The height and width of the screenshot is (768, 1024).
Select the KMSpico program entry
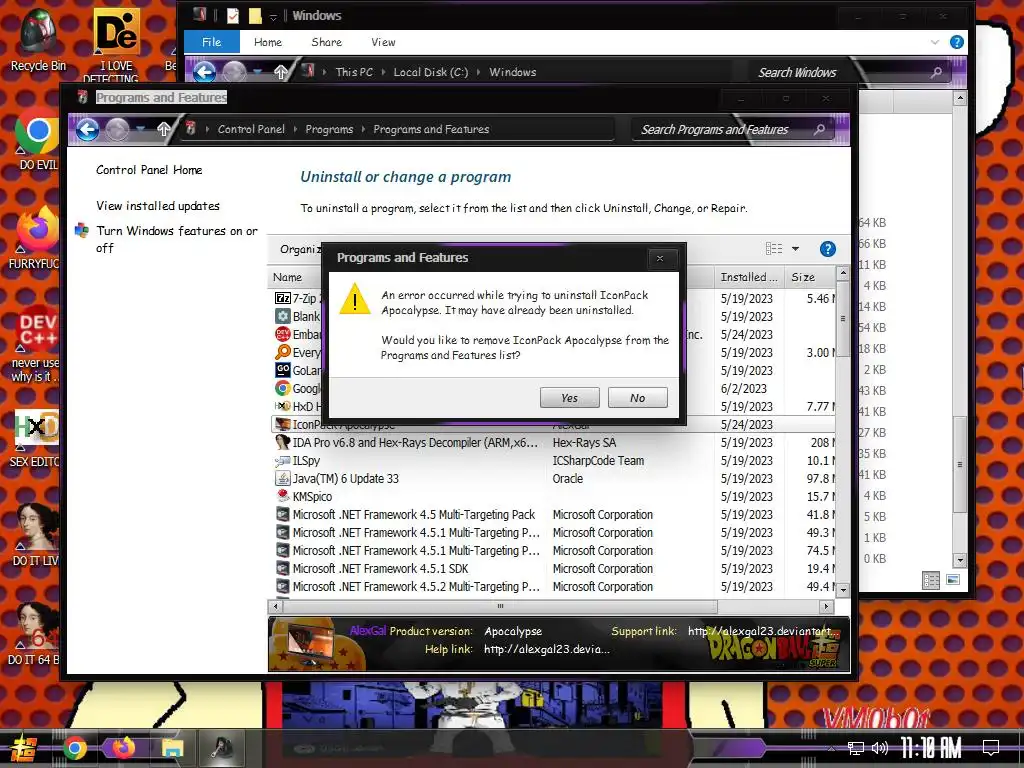[x=312, y=496]
